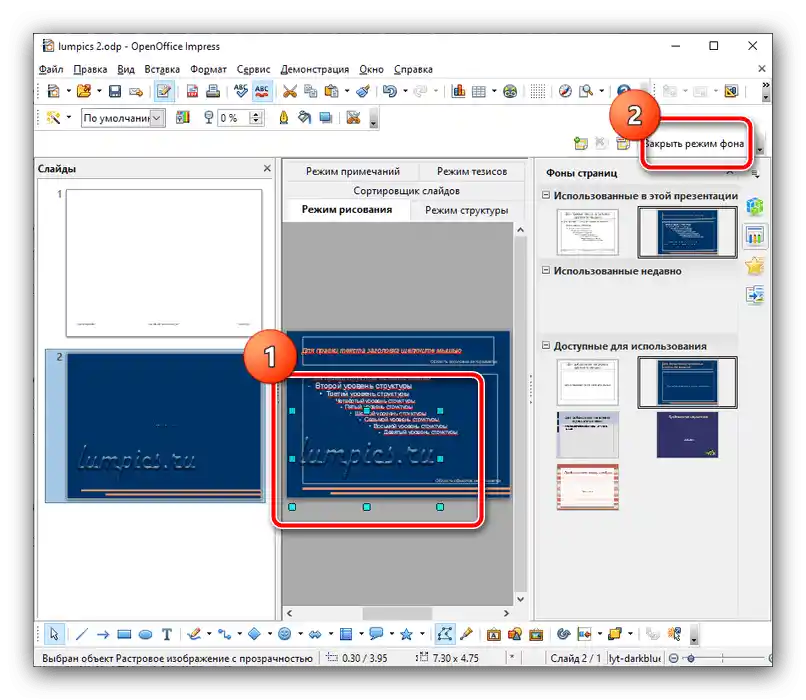Collapse 'Использованные в этой презентации' section
Screen dimensions: 806x700
547,196
